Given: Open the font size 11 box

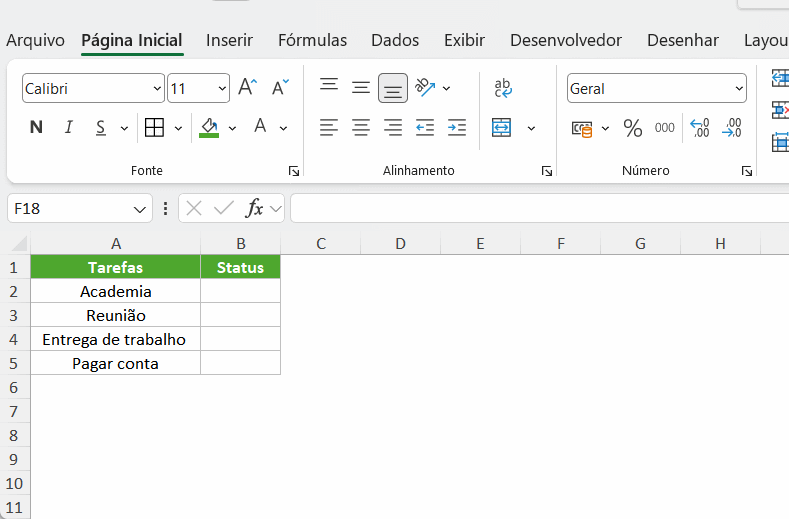Looking at the screenshot, I should (x=198, y=88).
